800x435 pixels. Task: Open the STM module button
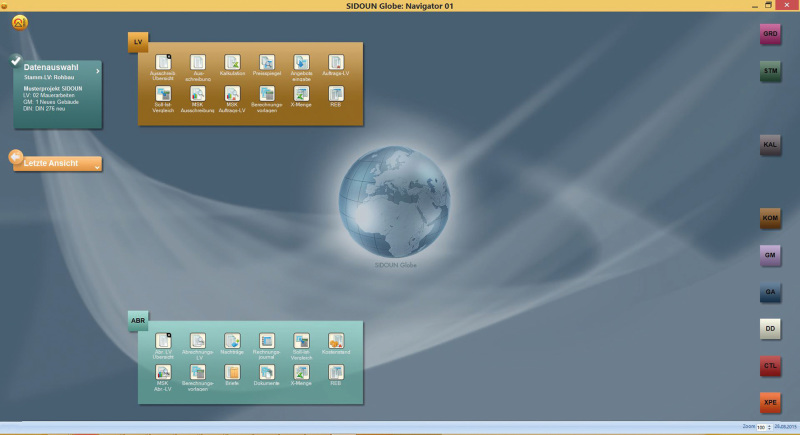point(770,71)
